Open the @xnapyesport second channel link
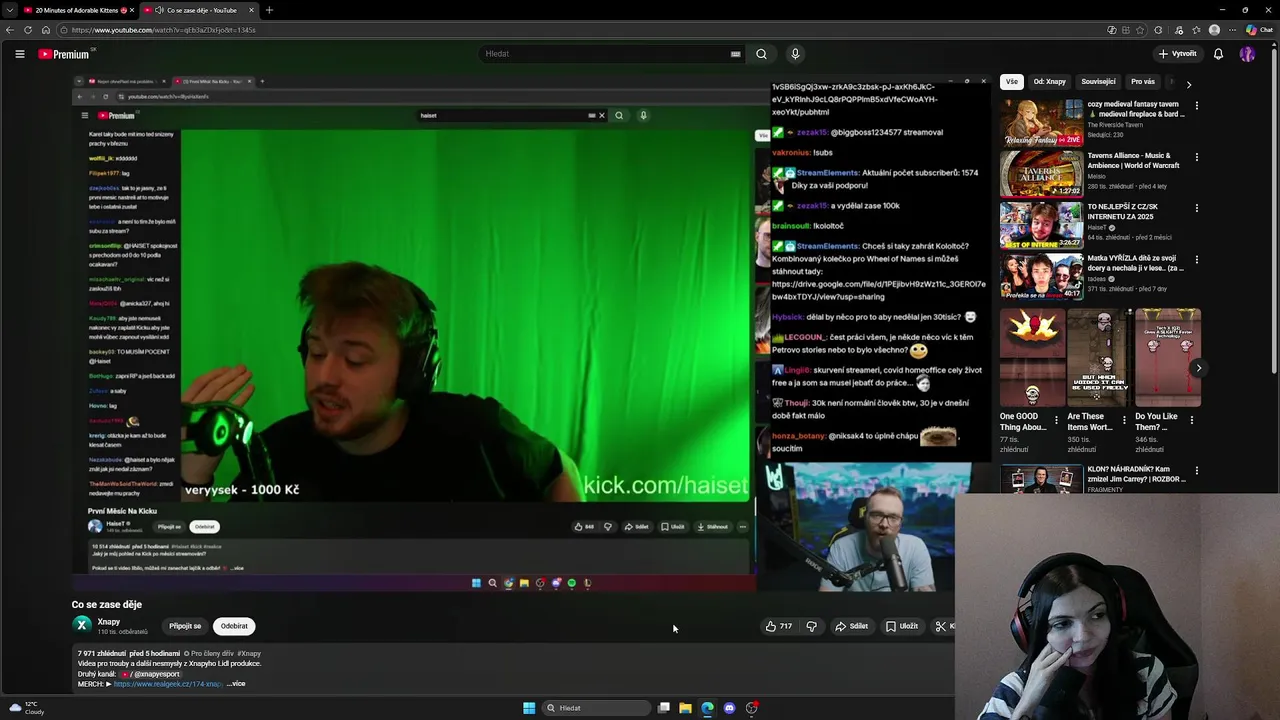 click(152, 674)
